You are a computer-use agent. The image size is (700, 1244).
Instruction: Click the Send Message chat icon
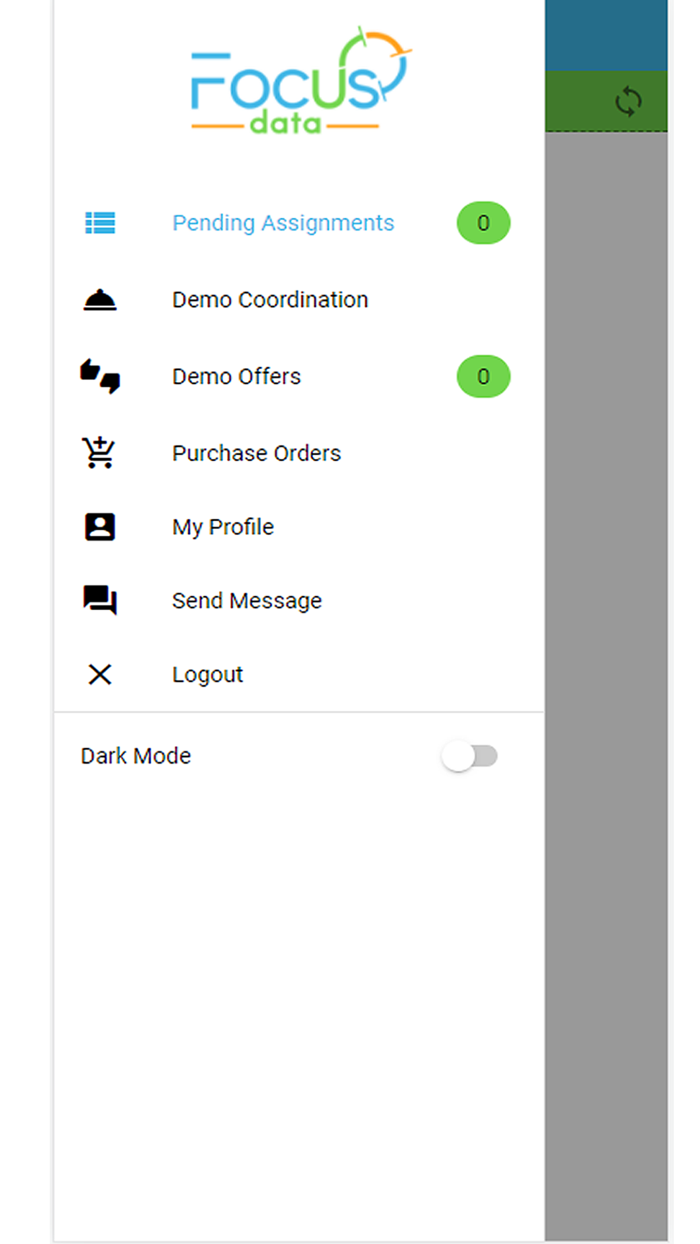100,600
